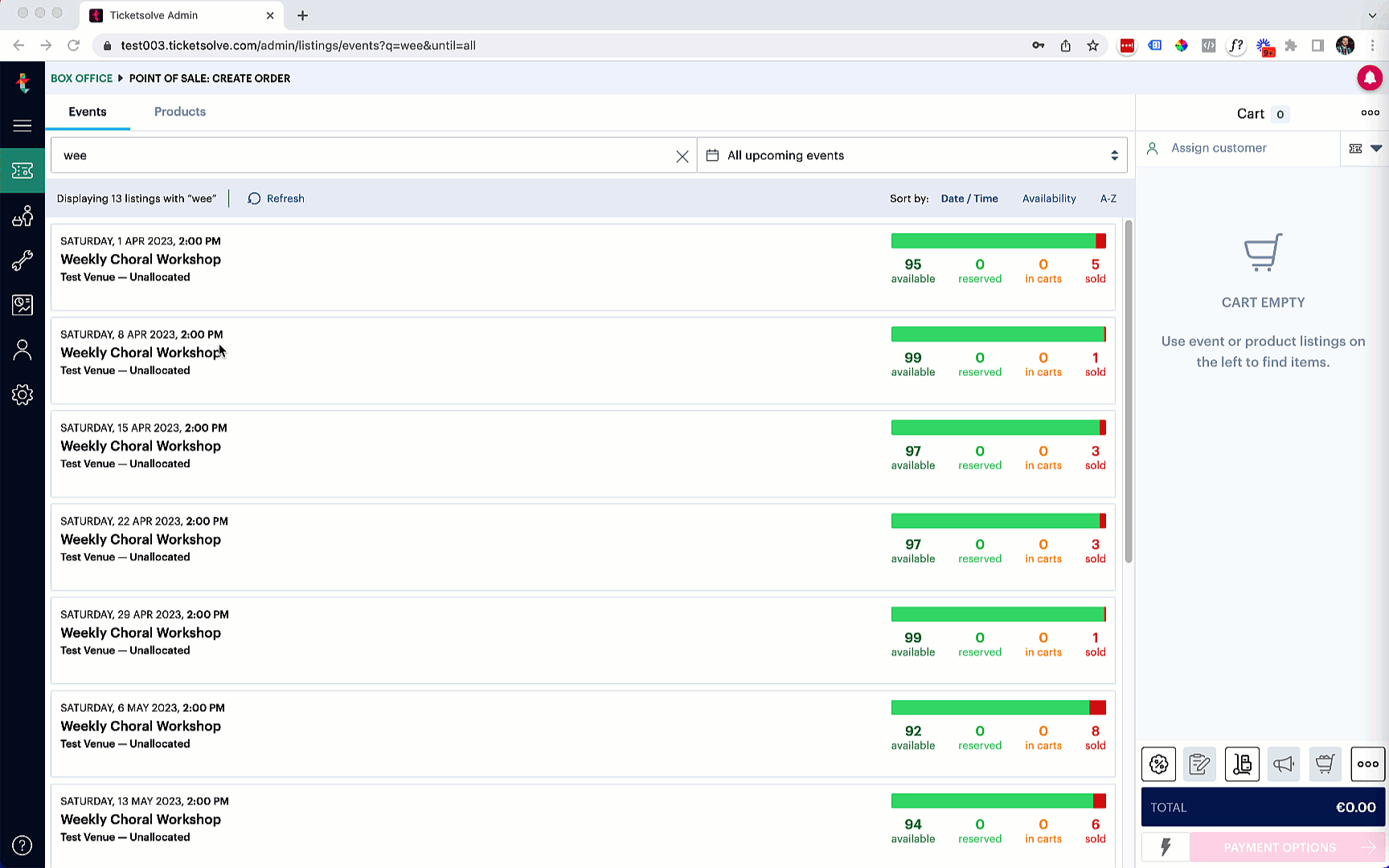The width and height of the screenshot is (1389, 868).
Task: Click the shopping cart tool icon
Action: pyautogui.click(x=1325, y=764)
